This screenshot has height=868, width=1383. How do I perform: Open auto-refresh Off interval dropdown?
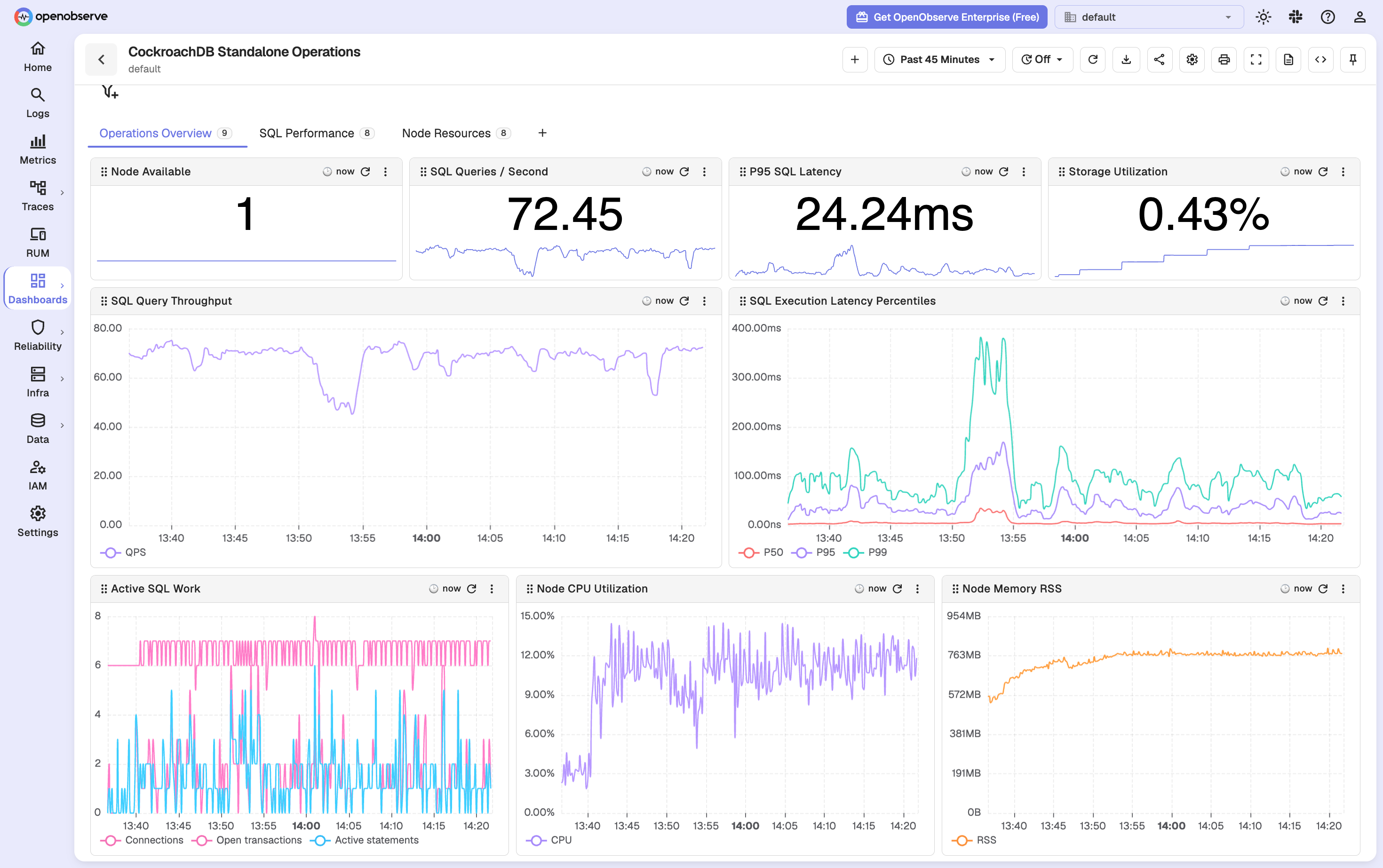(x=1042, y=59)
